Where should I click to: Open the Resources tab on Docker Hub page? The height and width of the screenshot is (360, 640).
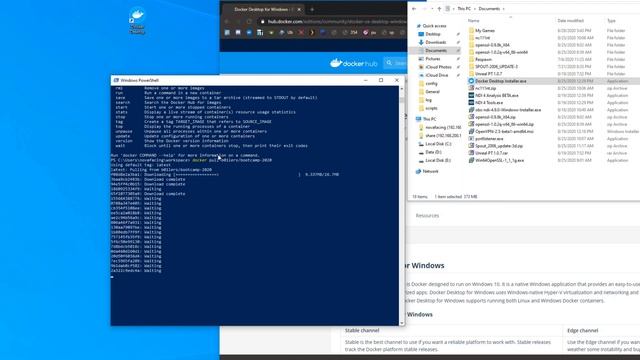pos(427,216)
